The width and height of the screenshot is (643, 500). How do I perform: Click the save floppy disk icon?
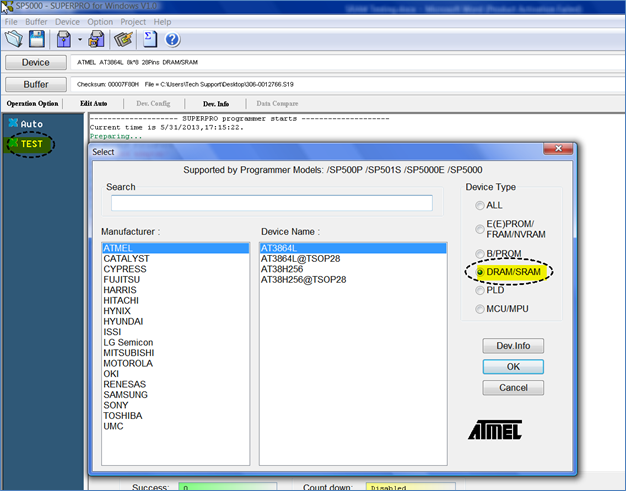coord(37,39)
